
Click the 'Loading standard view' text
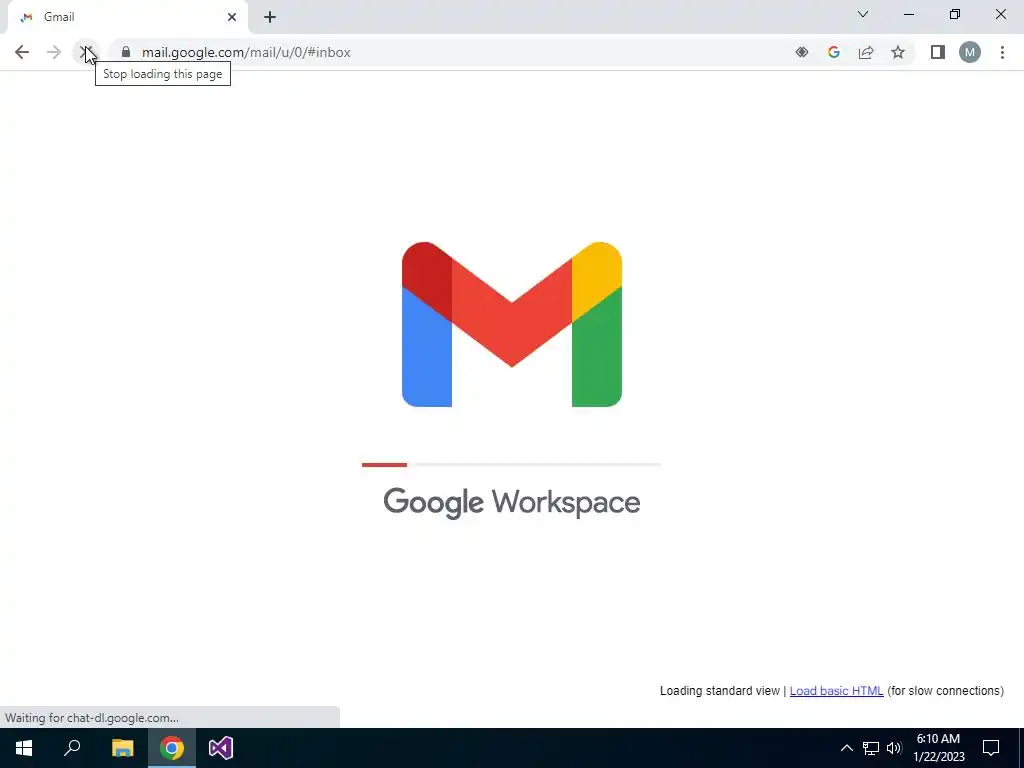tap(720, 690)
